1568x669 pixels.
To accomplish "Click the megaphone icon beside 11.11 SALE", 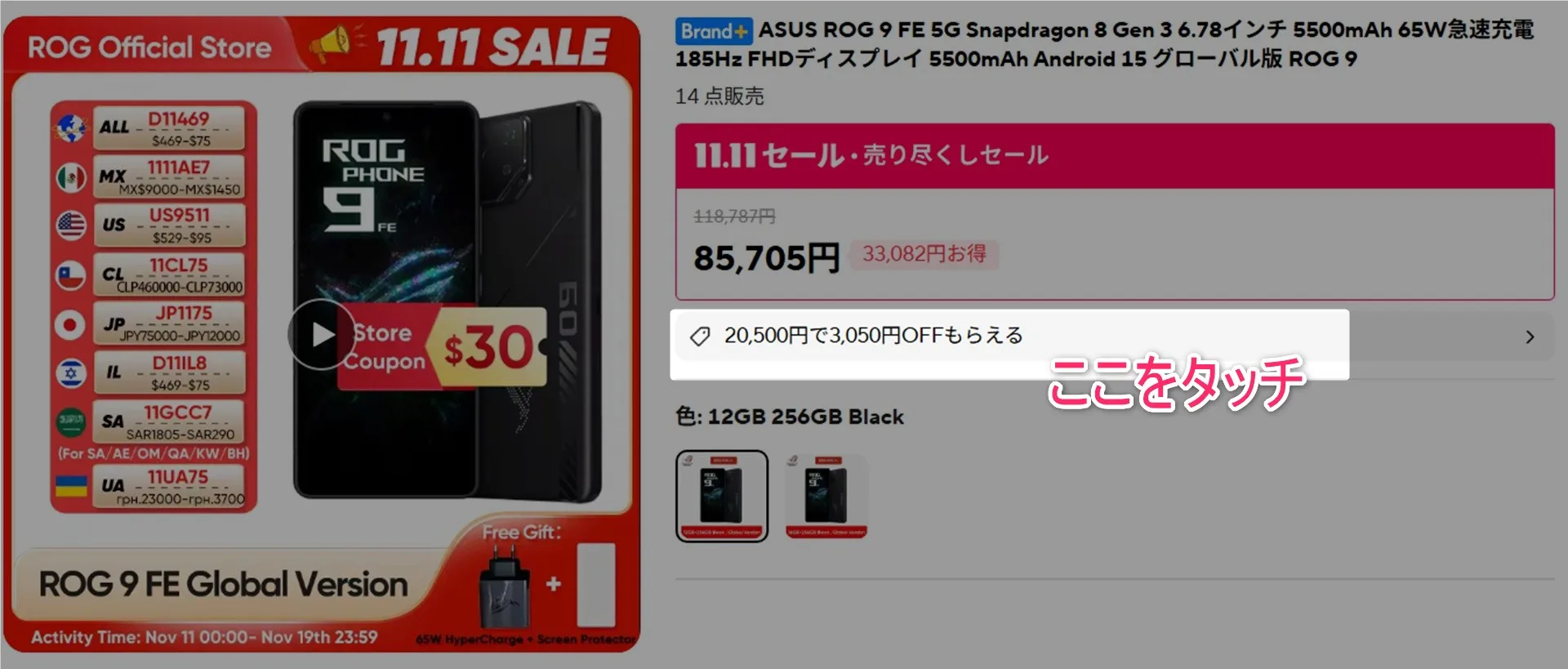I will click(x=331, y=45).
